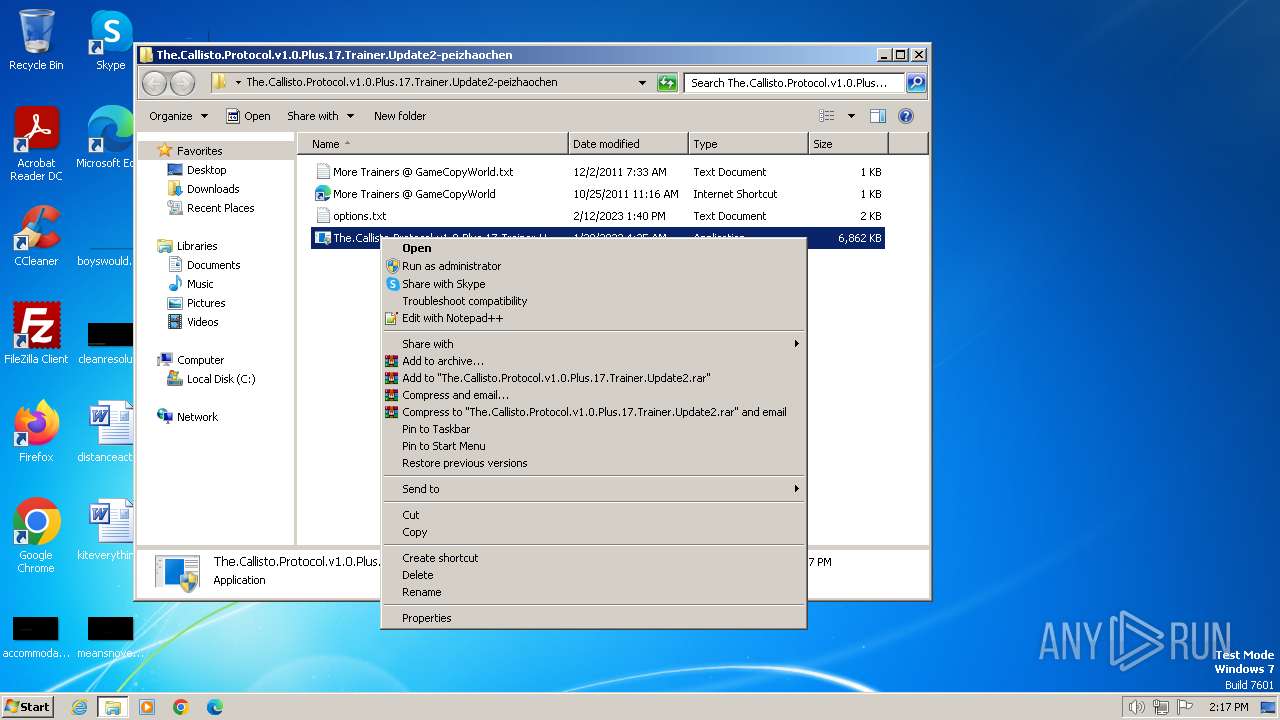The image size is (1280, 720).
Task: Open the Organize dropdown menu
Action: pyautogui.click(x=178, y=116)
